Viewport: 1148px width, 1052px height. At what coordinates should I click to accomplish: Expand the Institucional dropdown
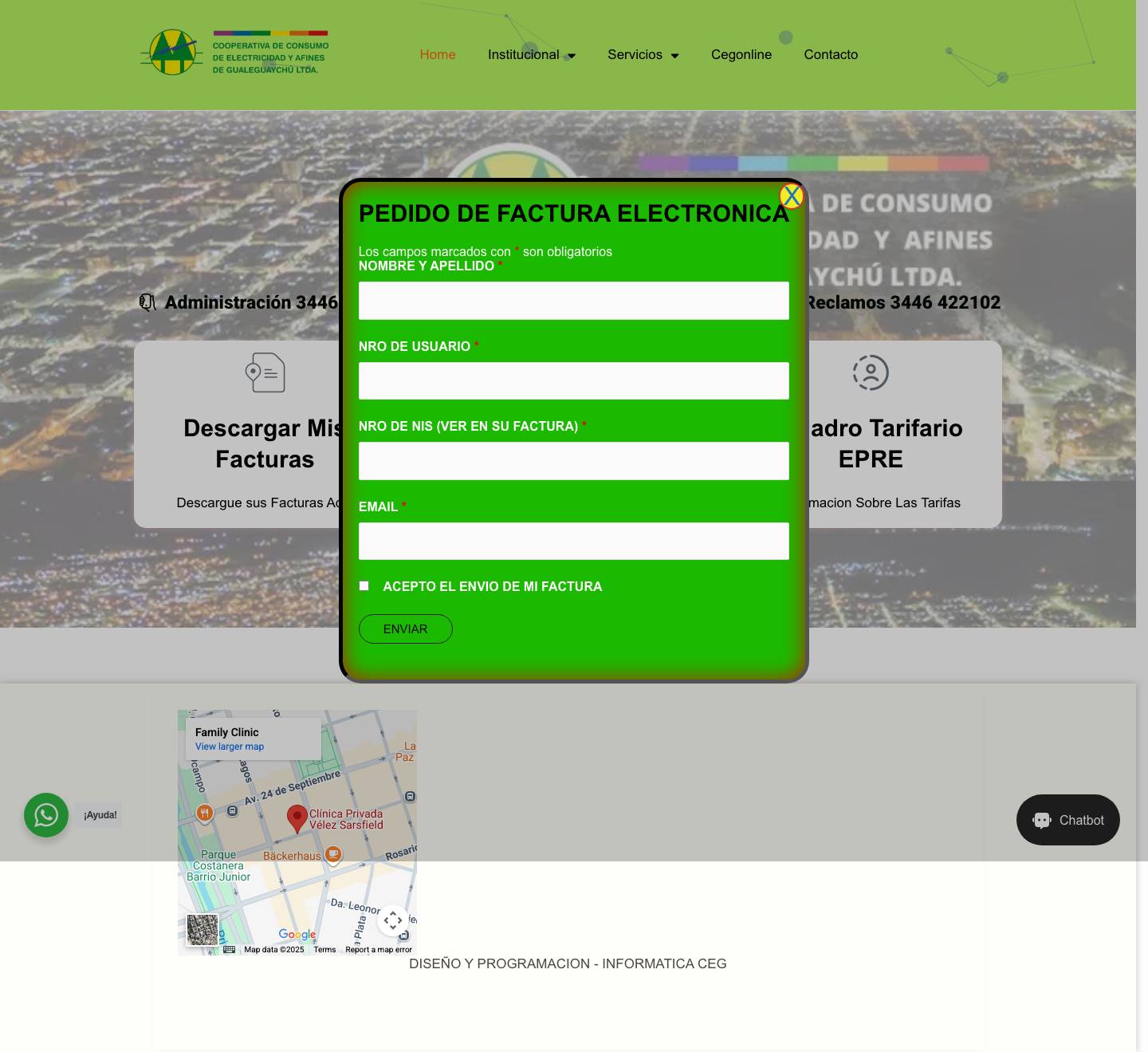pyautogui.click(x=530, y=54)
